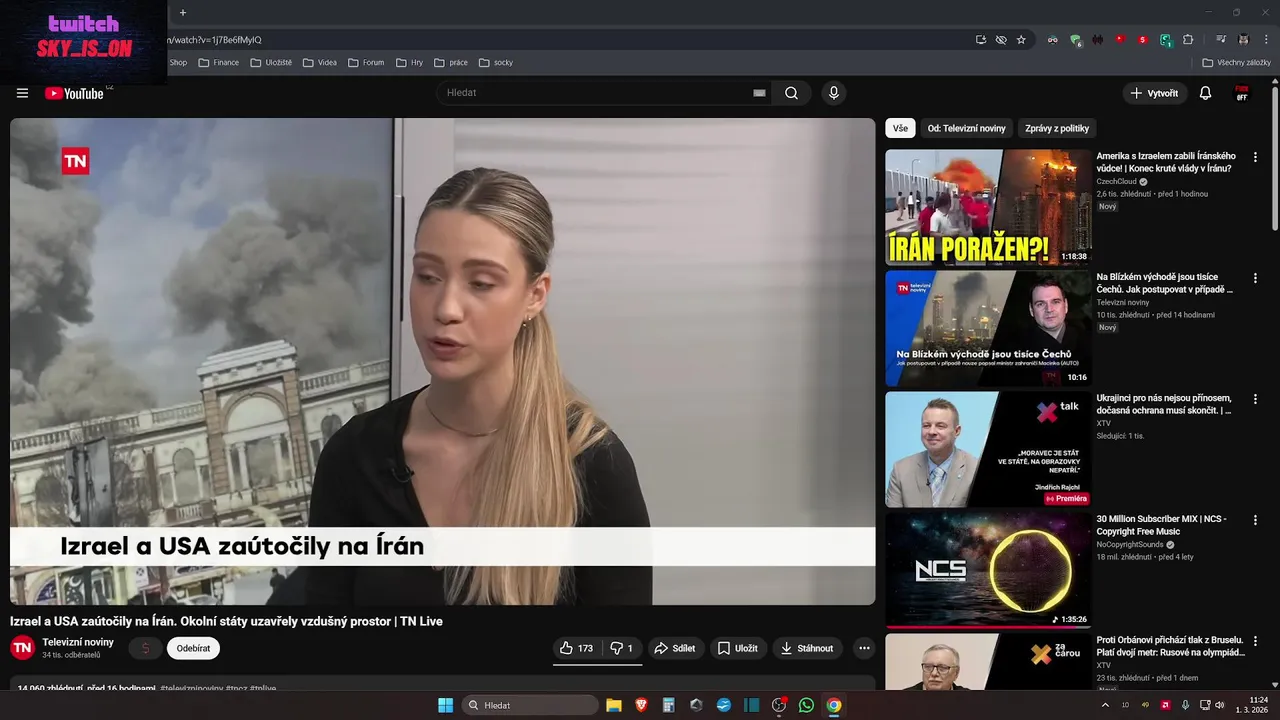Share the video using Sdílet

click(674, 648)
